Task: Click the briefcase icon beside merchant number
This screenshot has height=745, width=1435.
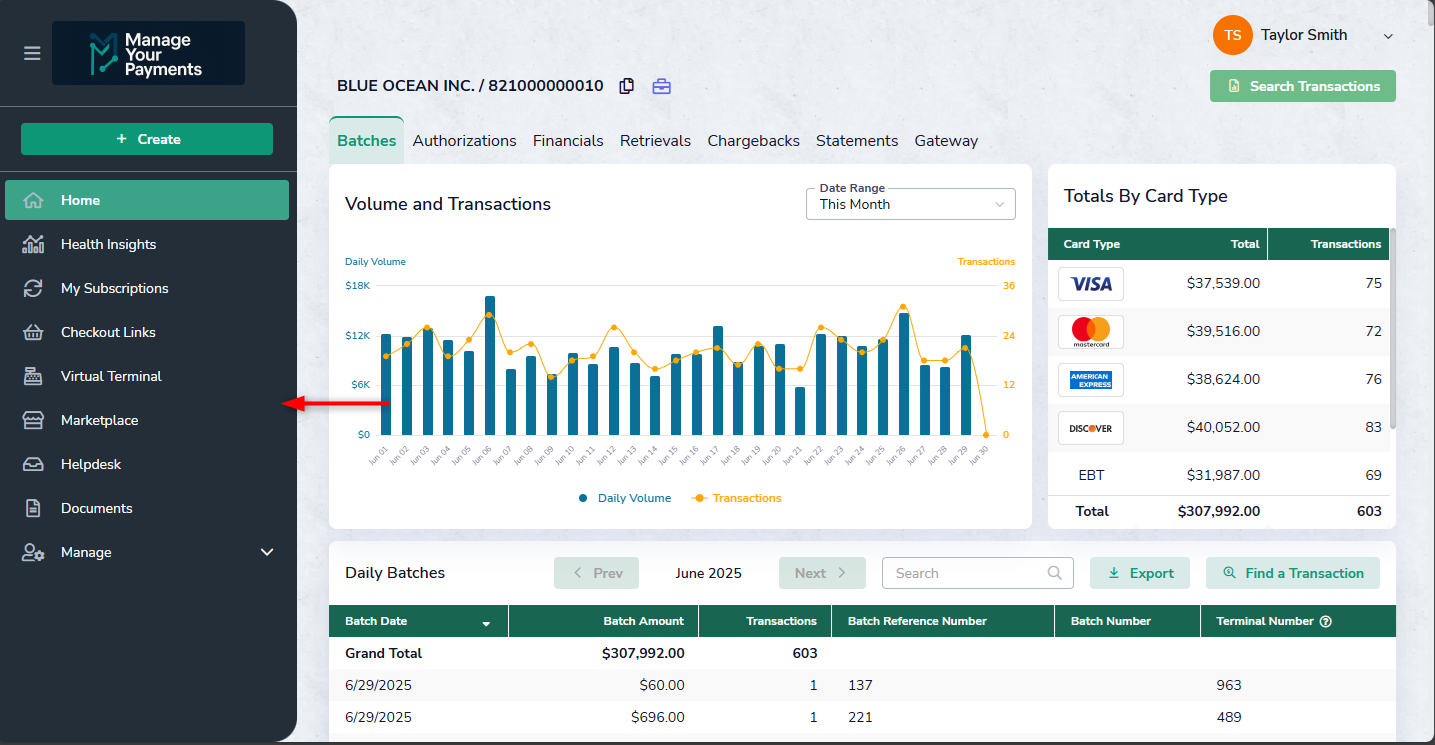Action: pyautogui.click(x=661, y=86)
